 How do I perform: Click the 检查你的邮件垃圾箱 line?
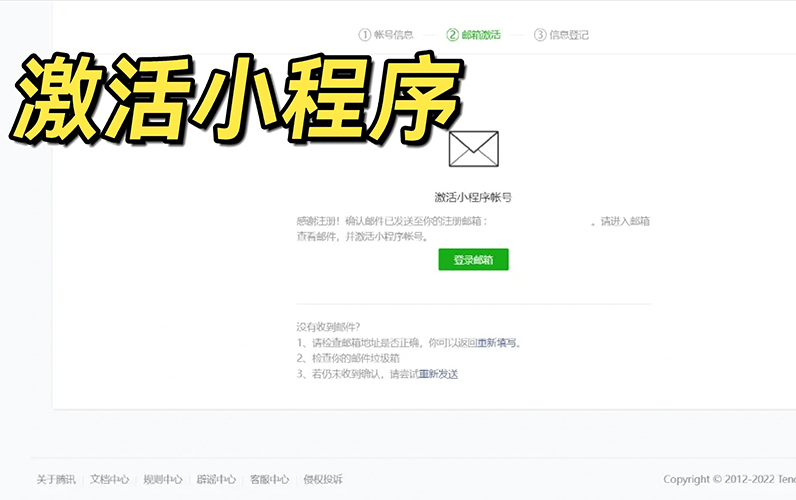[348, 358]
